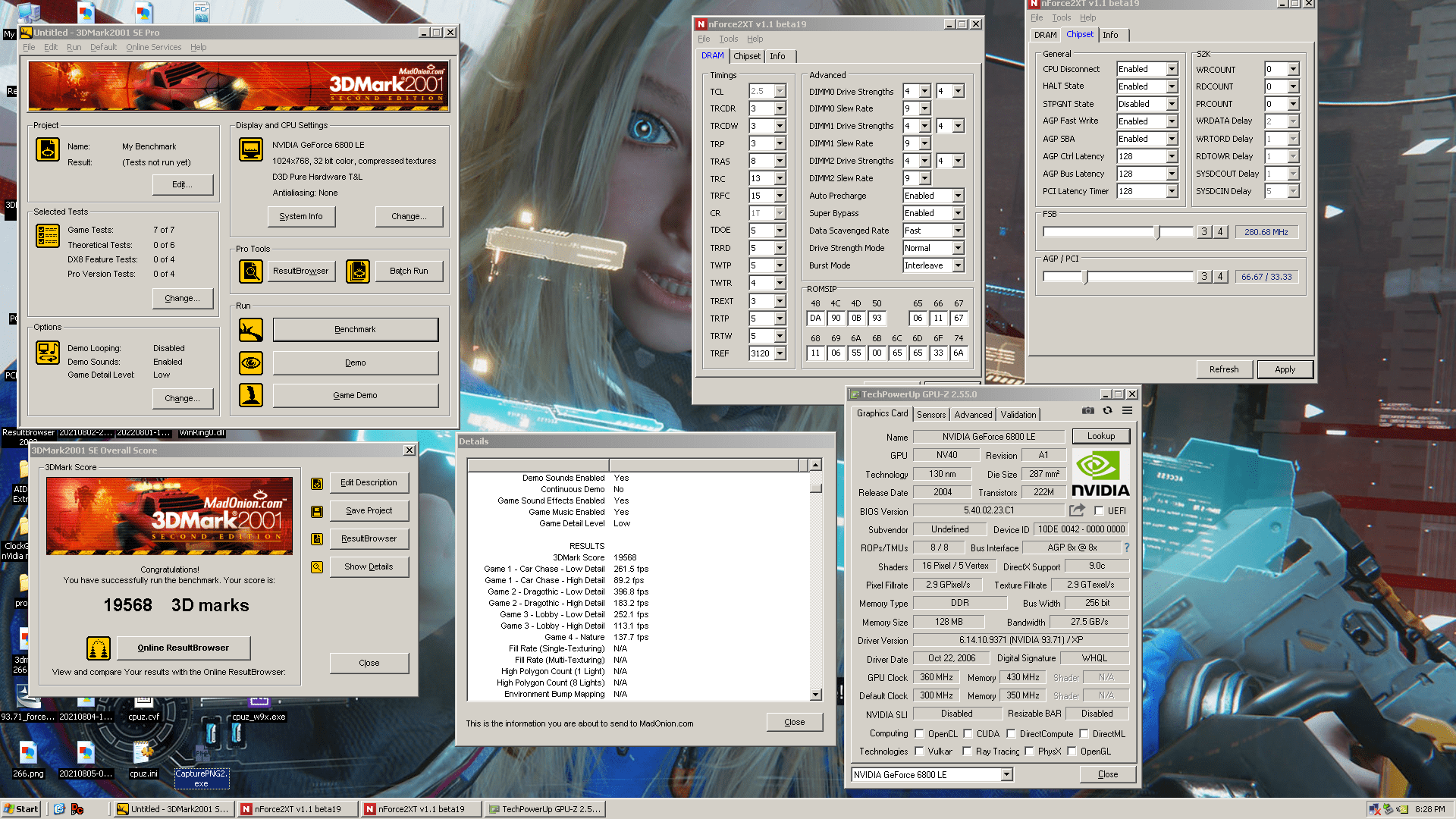Click the AGP / PCI slider thumb

click(x=1085, y=277)
